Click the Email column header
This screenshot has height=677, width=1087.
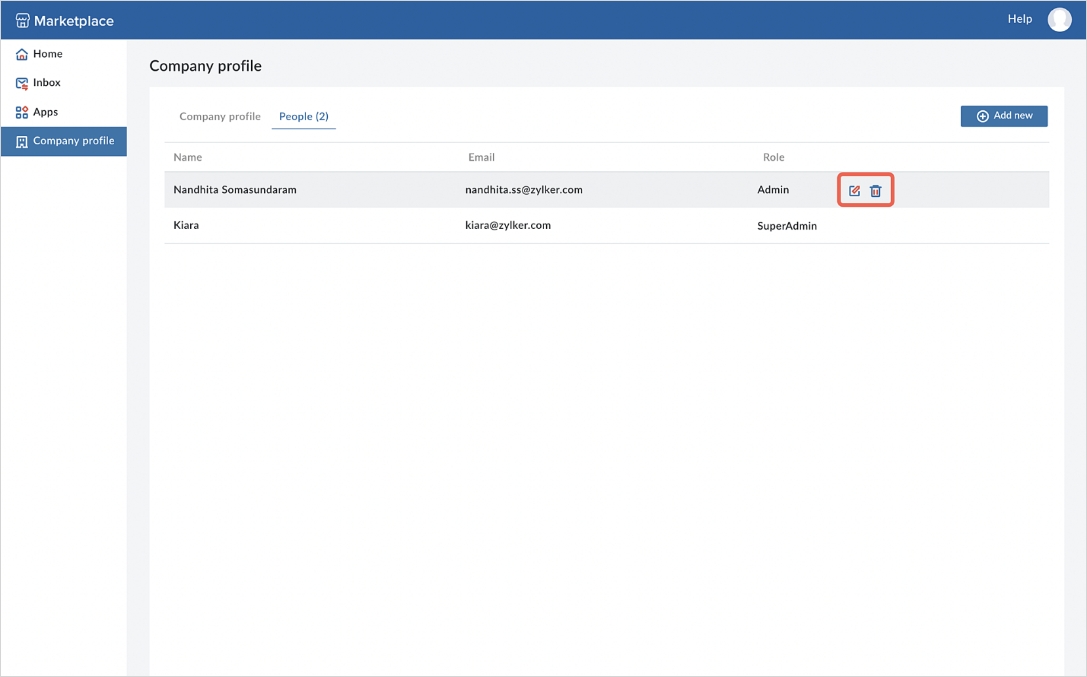coord(481,157)
